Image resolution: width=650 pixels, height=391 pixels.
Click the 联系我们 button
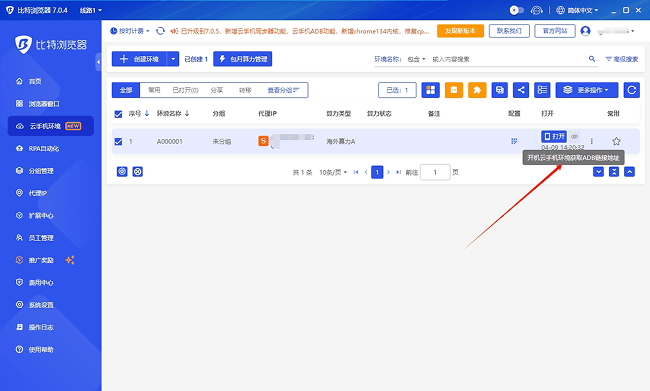click(x=509, y=31)
